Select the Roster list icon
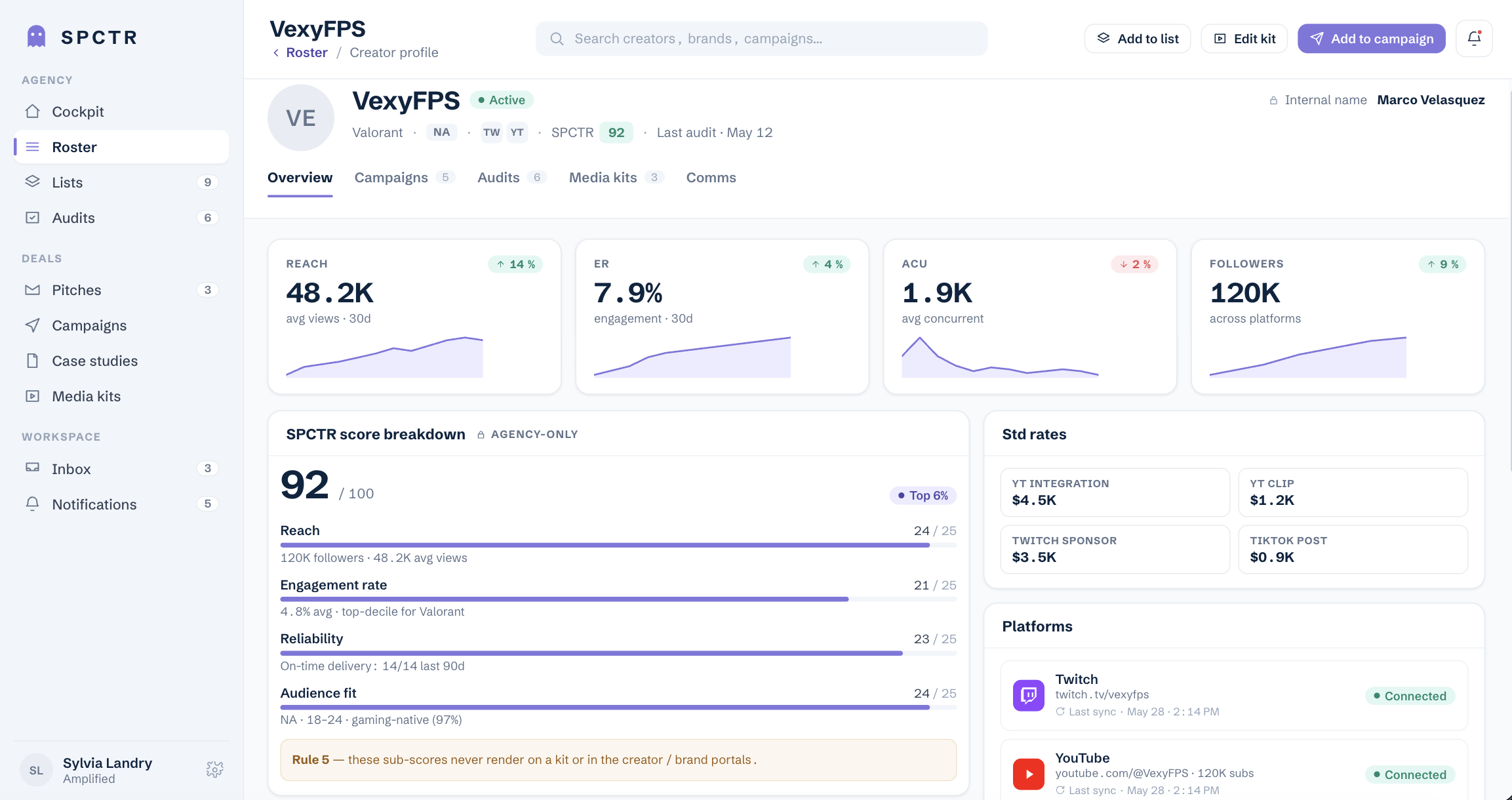1512x800 pixels. pyautogui.click(x=33, y=147)
